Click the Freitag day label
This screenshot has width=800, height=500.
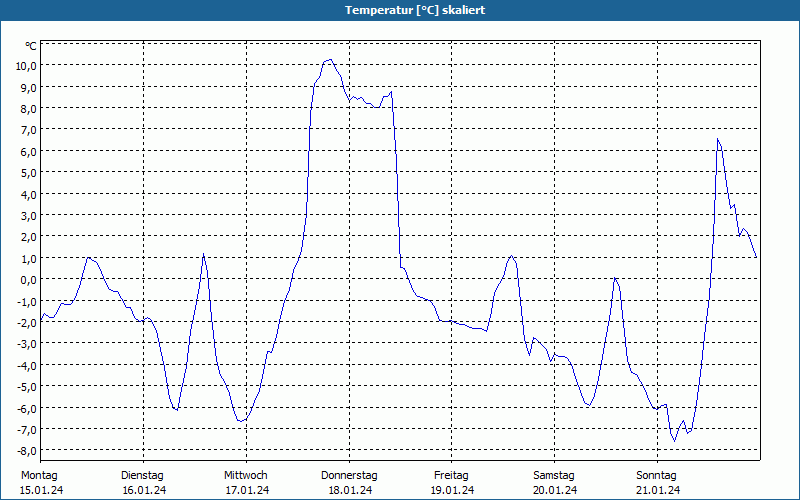tap(451, 476)
